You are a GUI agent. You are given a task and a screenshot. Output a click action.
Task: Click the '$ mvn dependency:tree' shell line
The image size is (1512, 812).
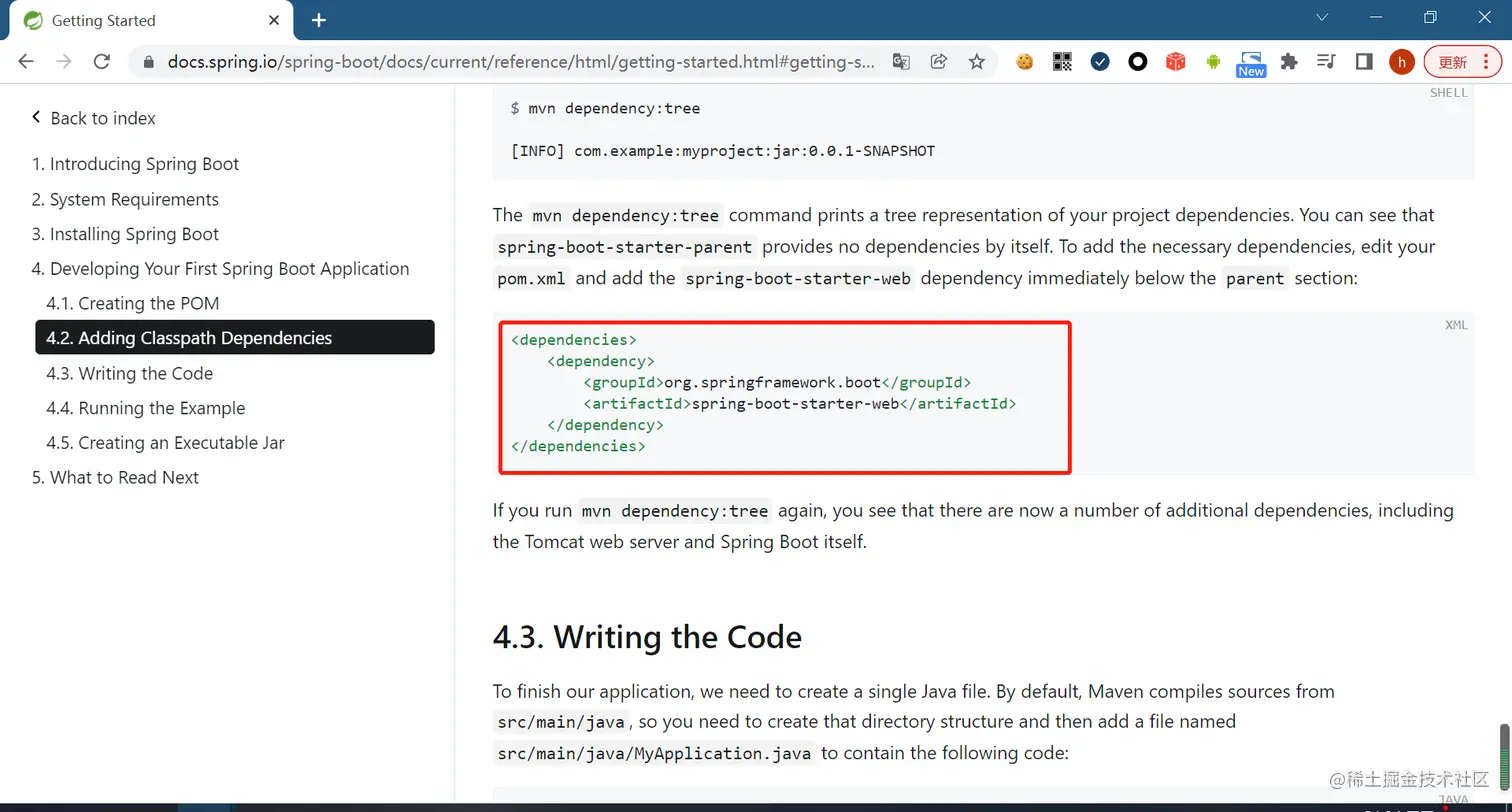tap(605, 108)
